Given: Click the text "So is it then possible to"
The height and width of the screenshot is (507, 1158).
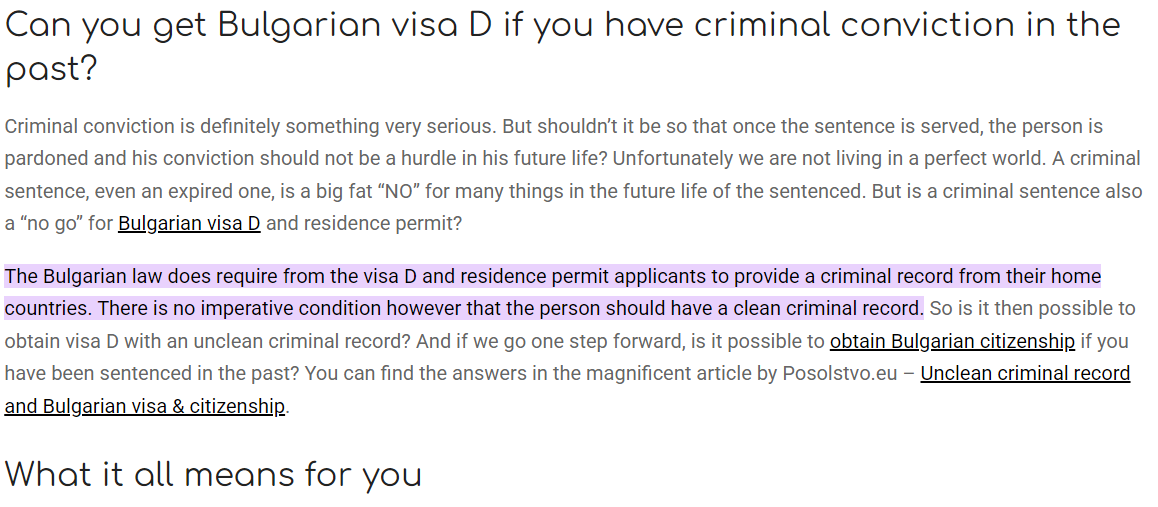Looking at the screenshot, I should (x=1032, y=308).
